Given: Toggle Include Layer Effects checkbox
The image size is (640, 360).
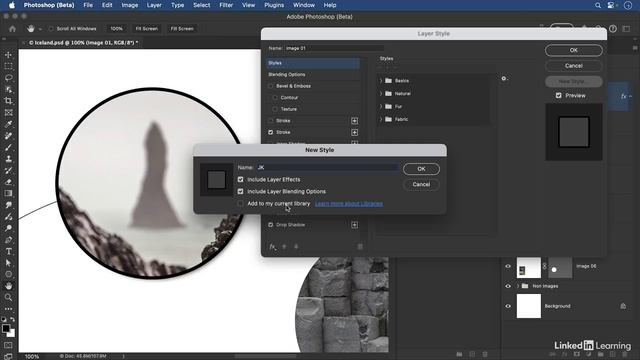Looking at the screenshot, I should 240,180.
